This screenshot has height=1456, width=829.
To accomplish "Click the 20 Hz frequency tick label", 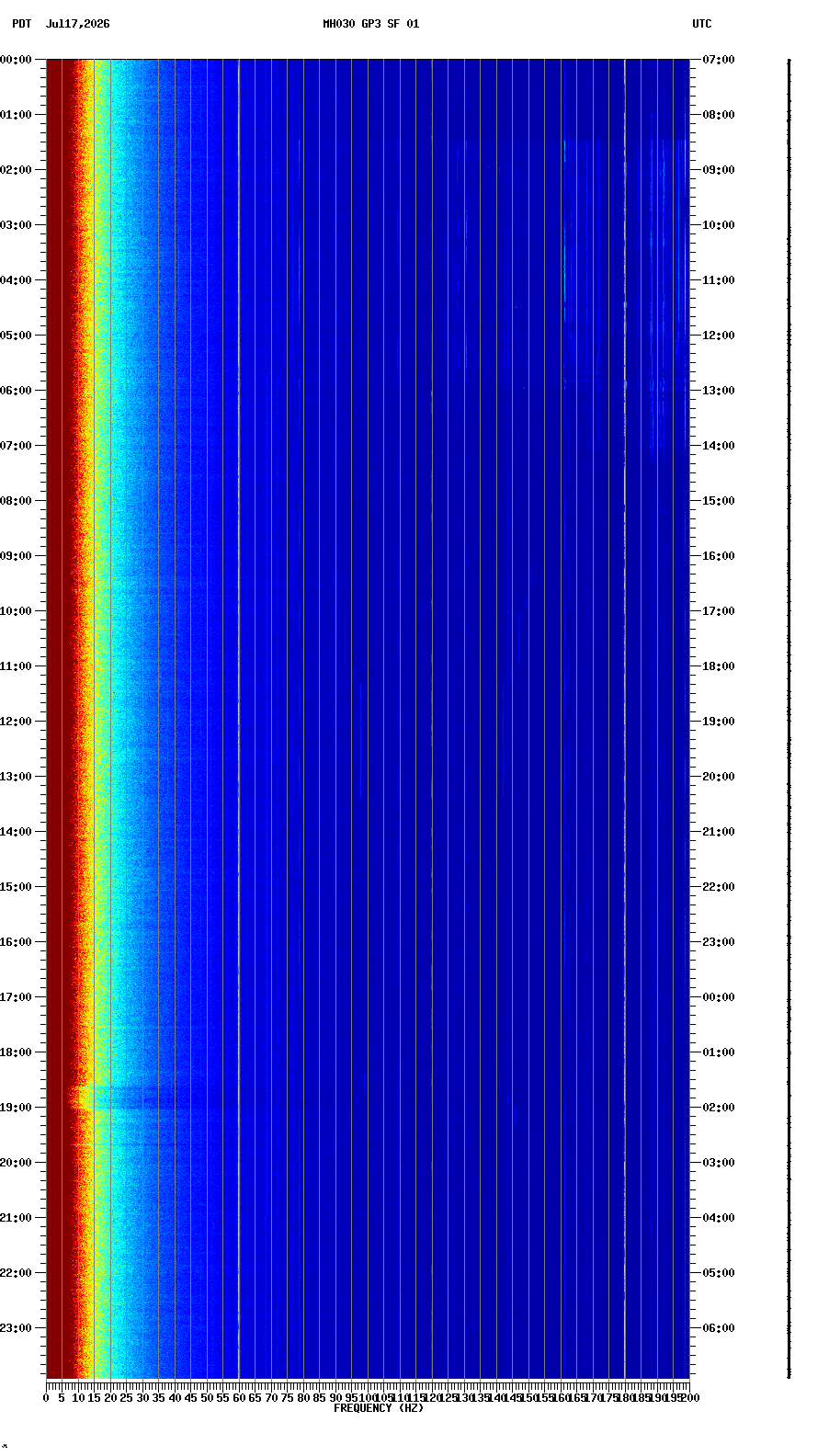I will click(x=110, y=1398).
